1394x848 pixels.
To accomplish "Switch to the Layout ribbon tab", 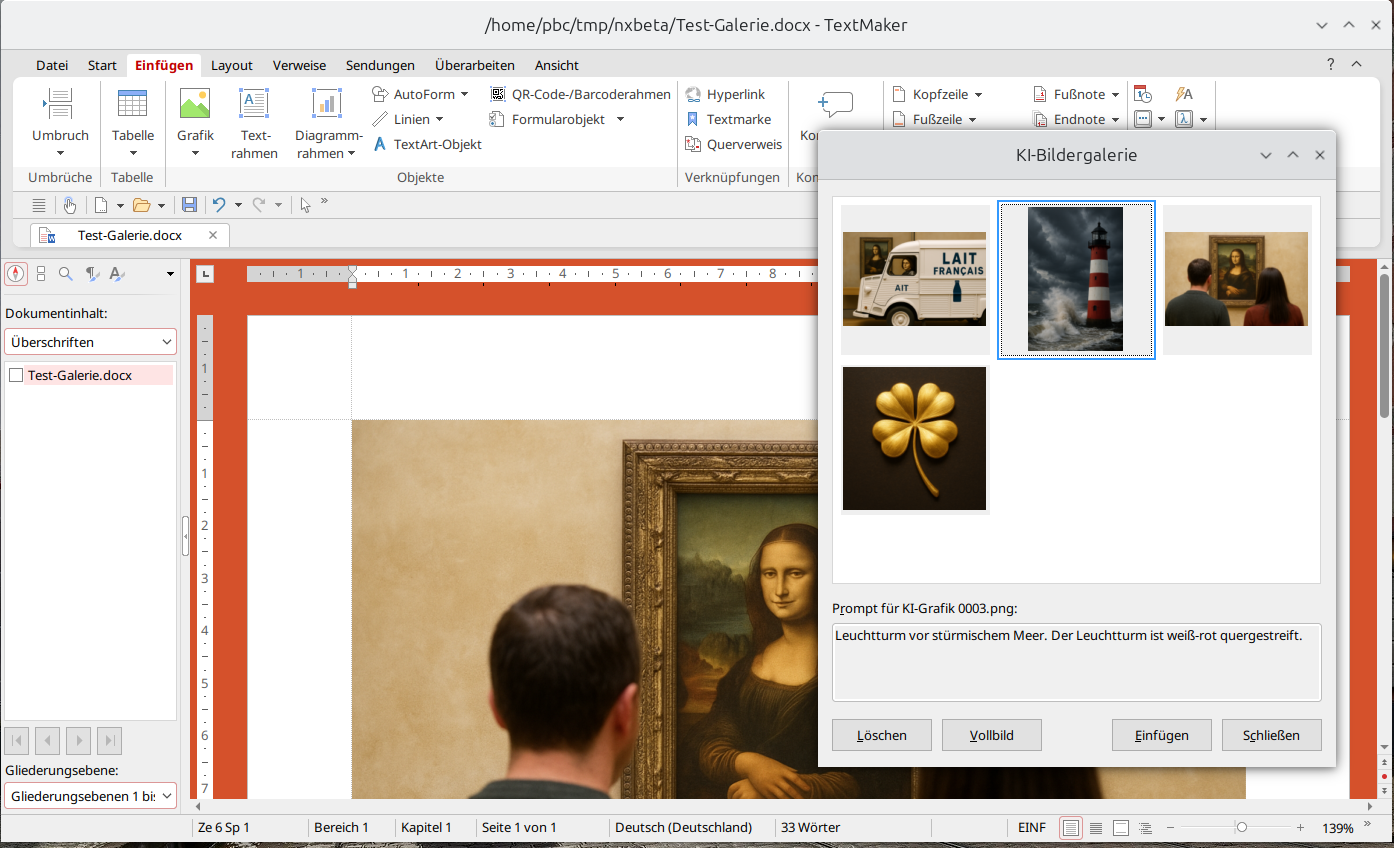I will 232,65.
